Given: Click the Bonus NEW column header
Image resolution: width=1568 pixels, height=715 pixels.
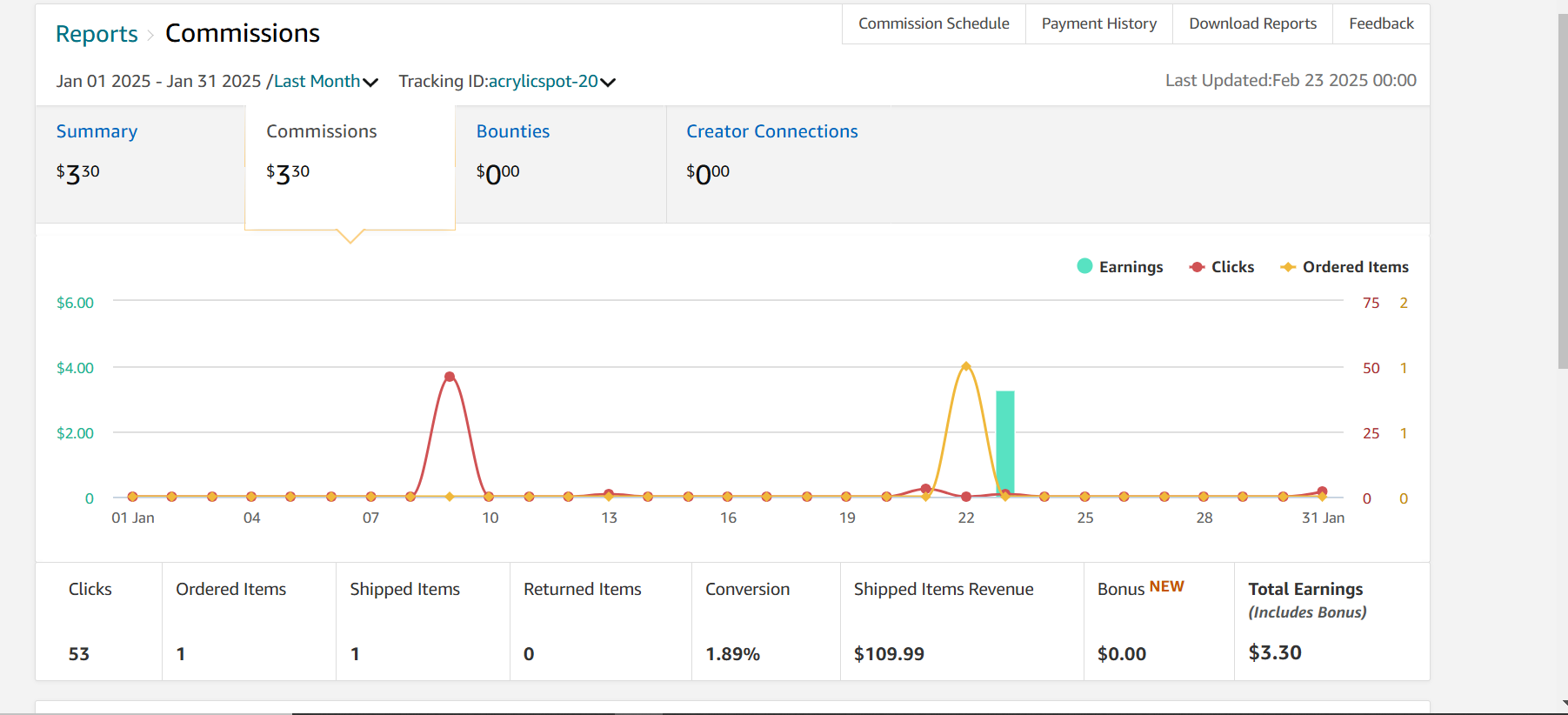Looking at the screenshot, I should [x=1141, y=588].
